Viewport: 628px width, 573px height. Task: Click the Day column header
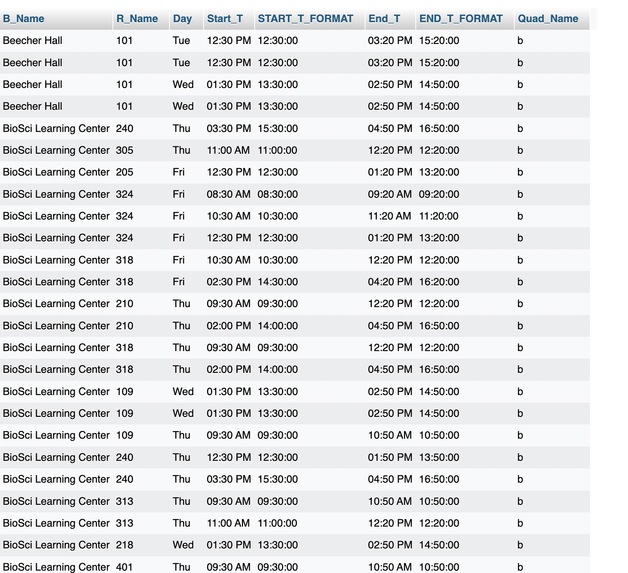(x=182, y=19)
